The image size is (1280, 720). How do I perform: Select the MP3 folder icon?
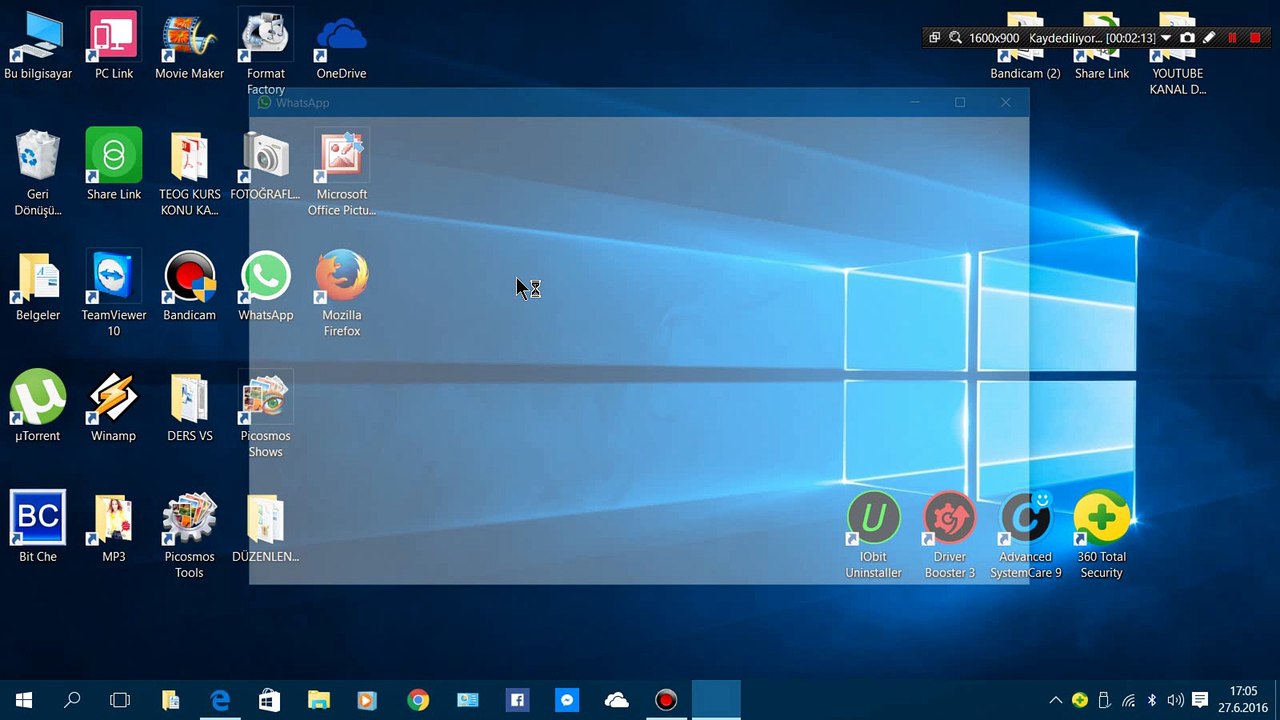coord(114,528)
